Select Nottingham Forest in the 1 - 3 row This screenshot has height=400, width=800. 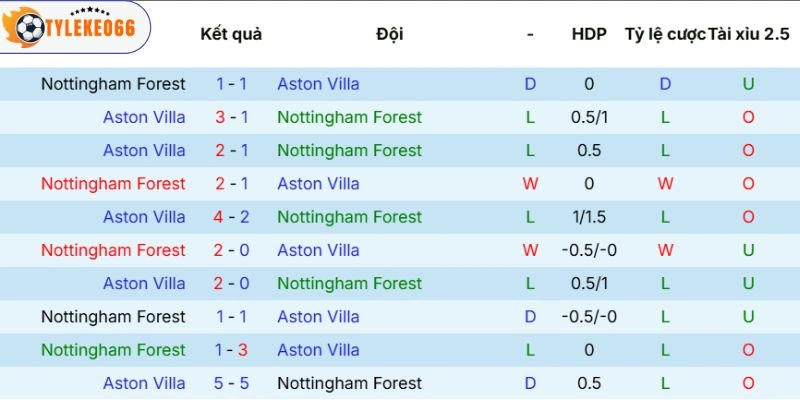click(113, 350)
